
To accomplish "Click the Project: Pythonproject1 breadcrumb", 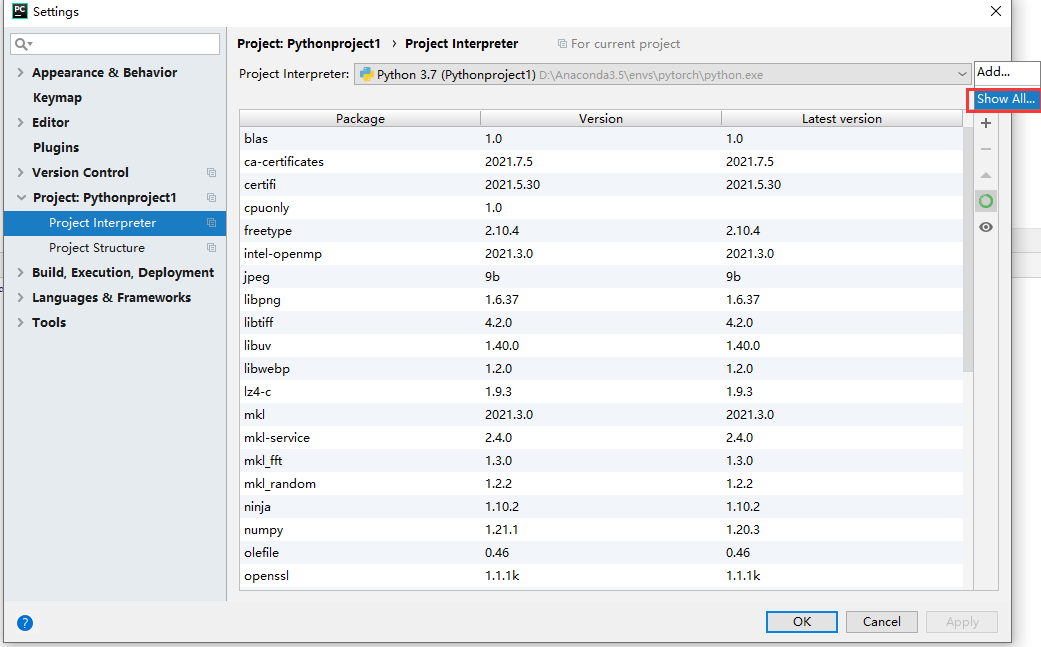I will (x=309, y=44).
